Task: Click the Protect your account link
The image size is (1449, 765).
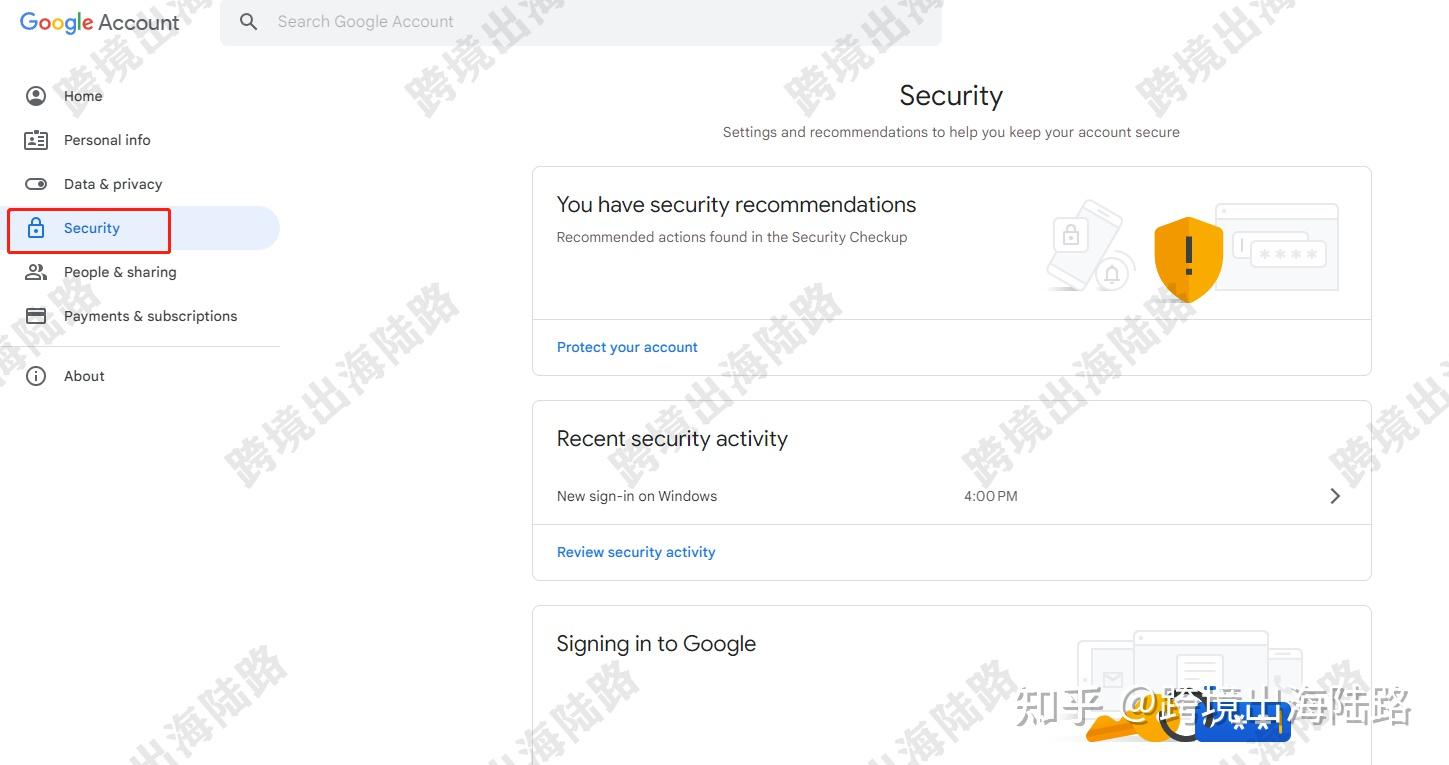Action: click(627, 347)
